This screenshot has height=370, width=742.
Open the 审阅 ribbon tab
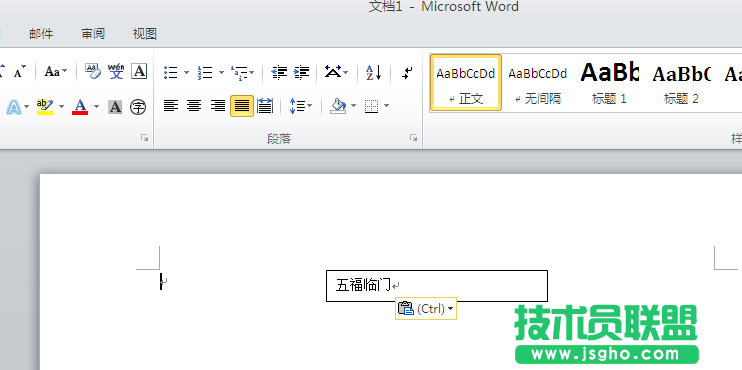click(x=93, y=34)
